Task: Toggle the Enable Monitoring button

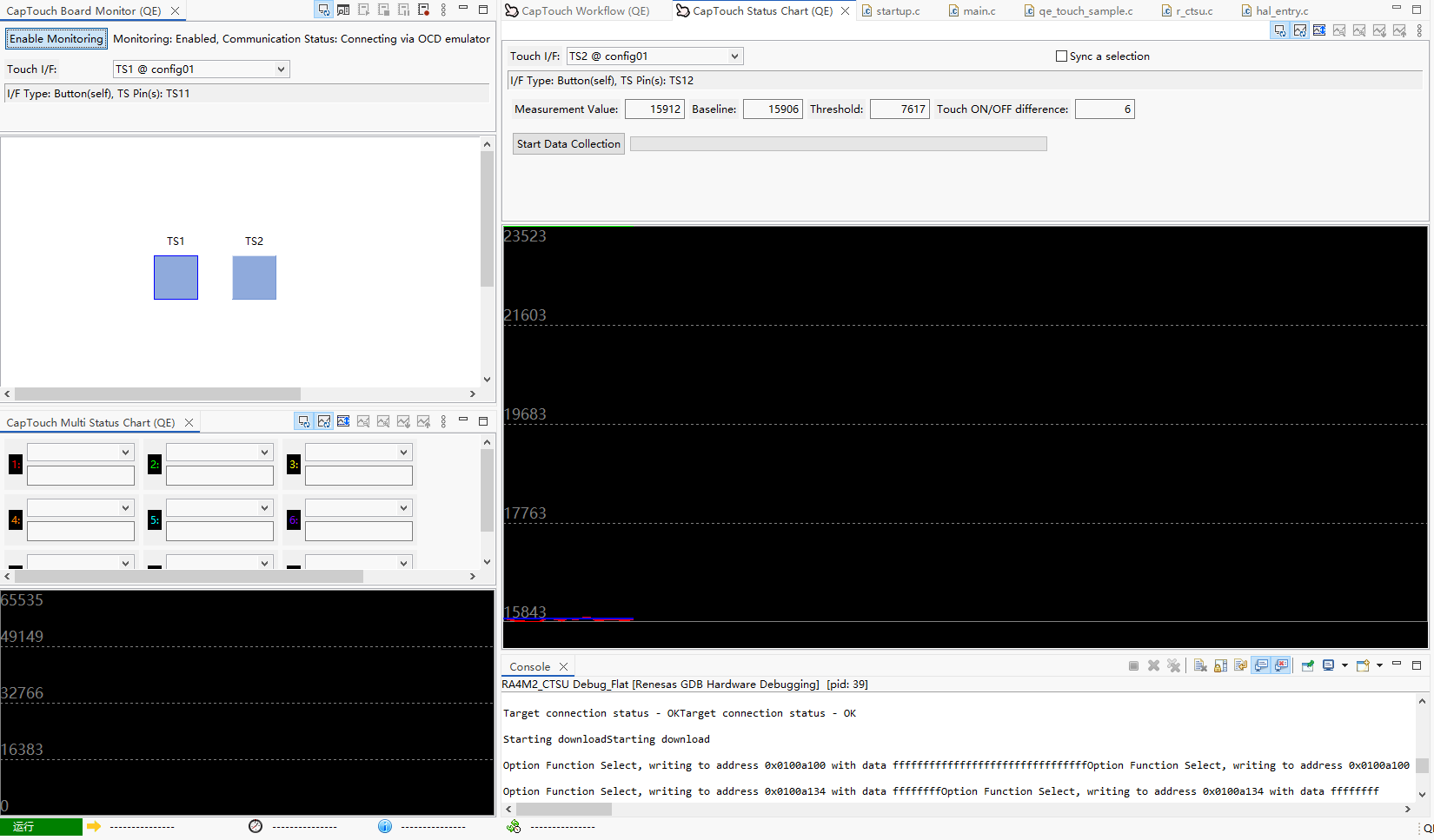Action: coord(56,38)
